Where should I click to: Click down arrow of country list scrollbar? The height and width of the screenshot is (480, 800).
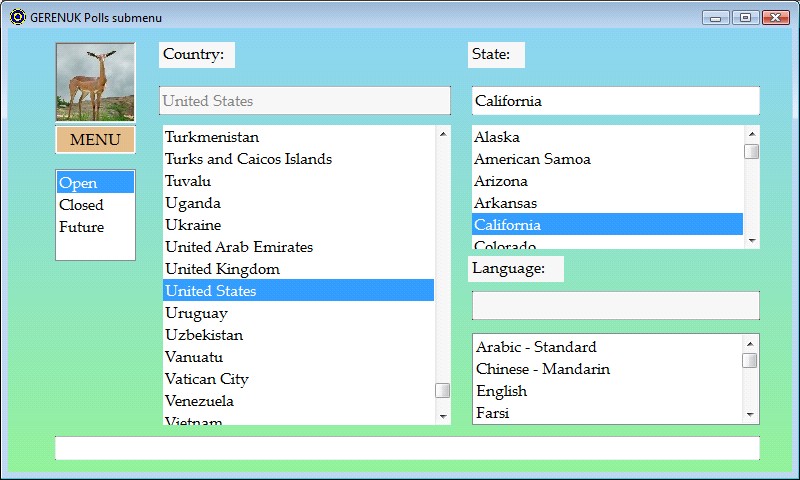pyautogui.click(x=442, y=415)
